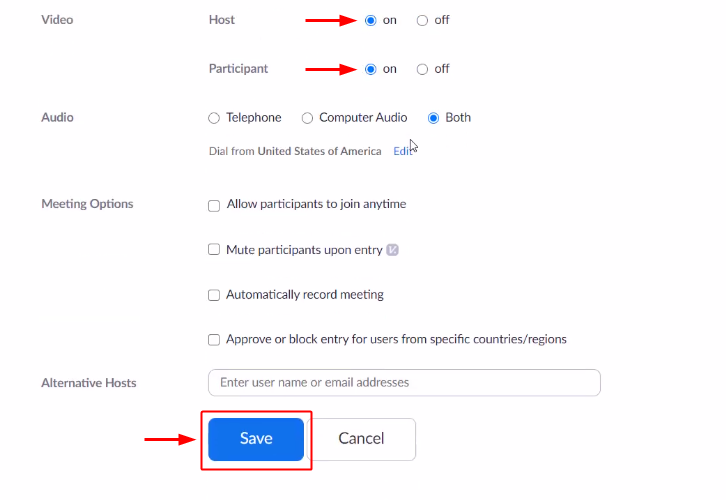Turn Host video off

click(x=422, y=20)
